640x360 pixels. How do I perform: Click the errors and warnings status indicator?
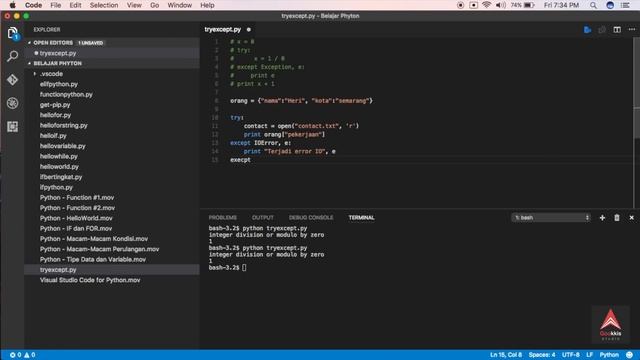[22, 355]
